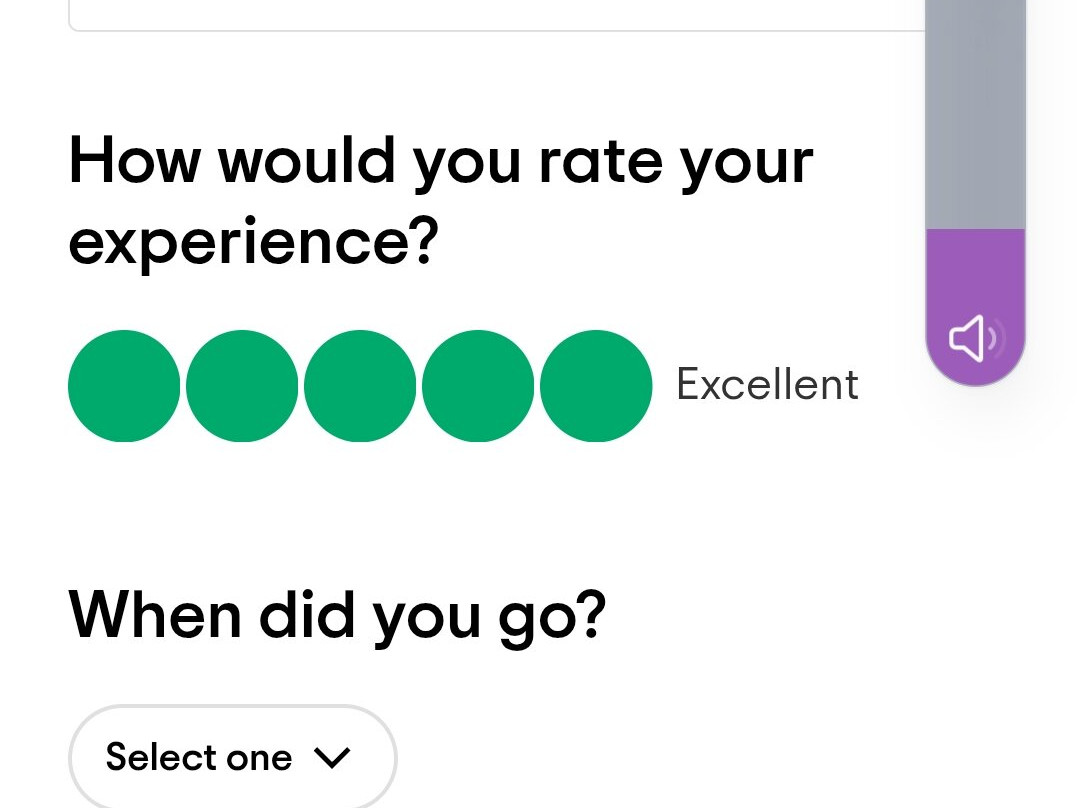Screen dimensions: 1080x808
Task: Rate two bubbles with the second circle
Action: coord(242,386)
